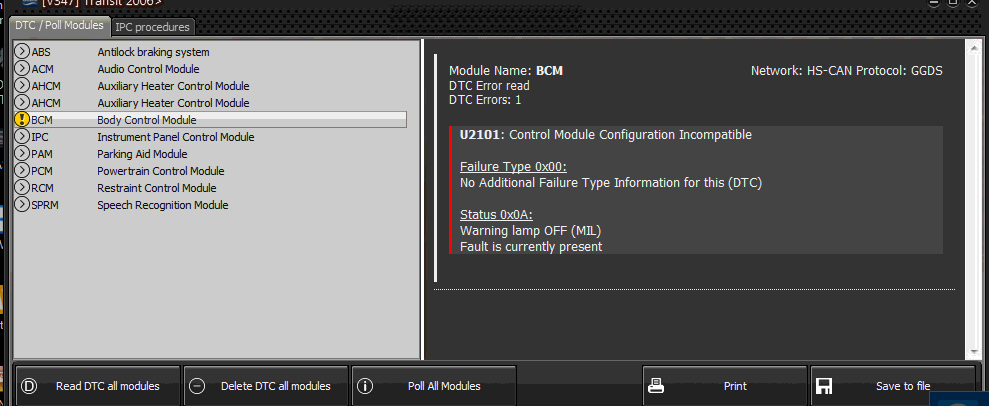This screenshot has width=989, height=406.
Task: Click the arrow icon next to PCM
Action: tap(22, 171)
